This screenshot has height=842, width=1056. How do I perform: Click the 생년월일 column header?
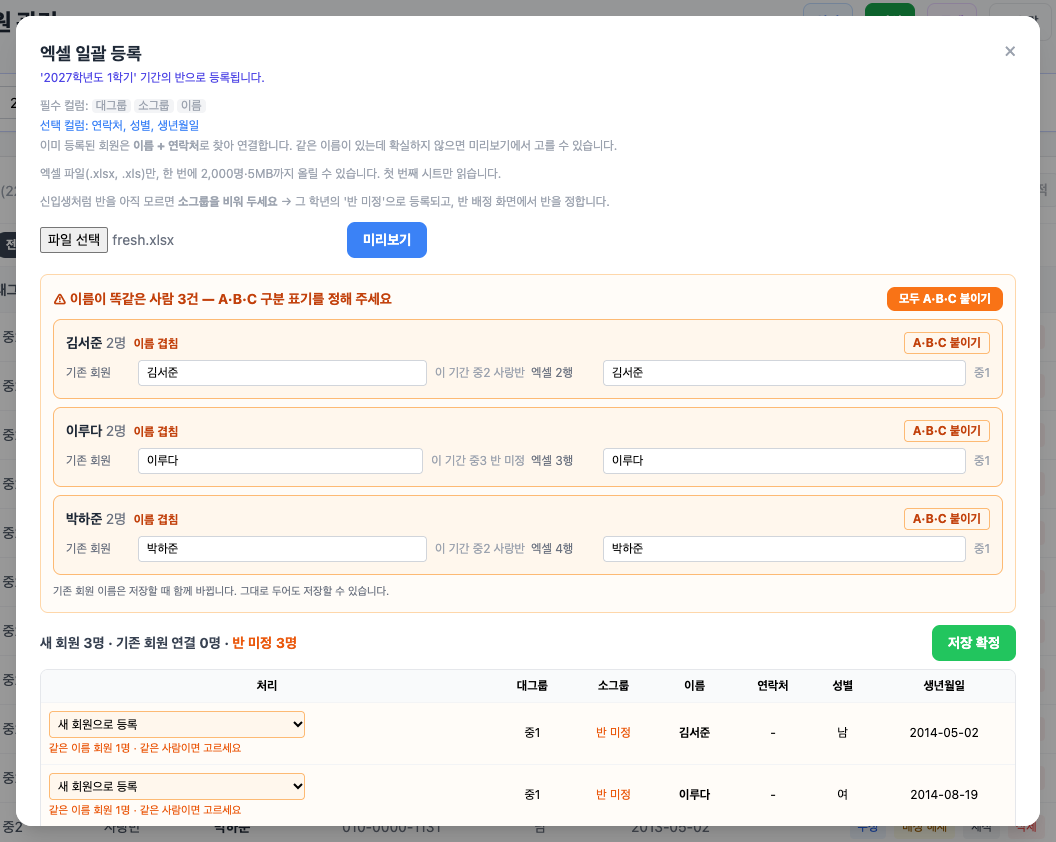(x=944, y=686)
